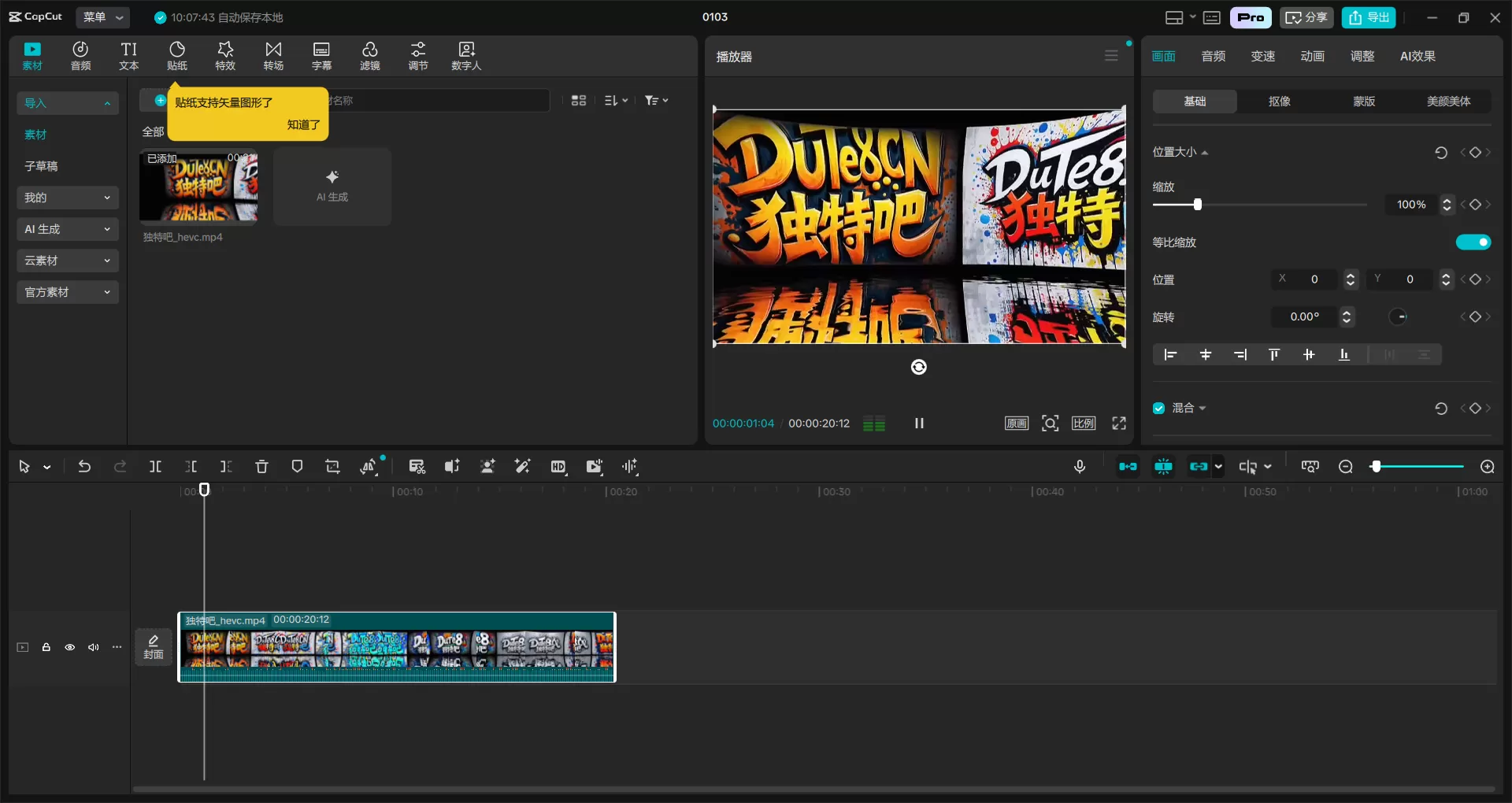Uncheck the 混合 checkbox

1159,408
